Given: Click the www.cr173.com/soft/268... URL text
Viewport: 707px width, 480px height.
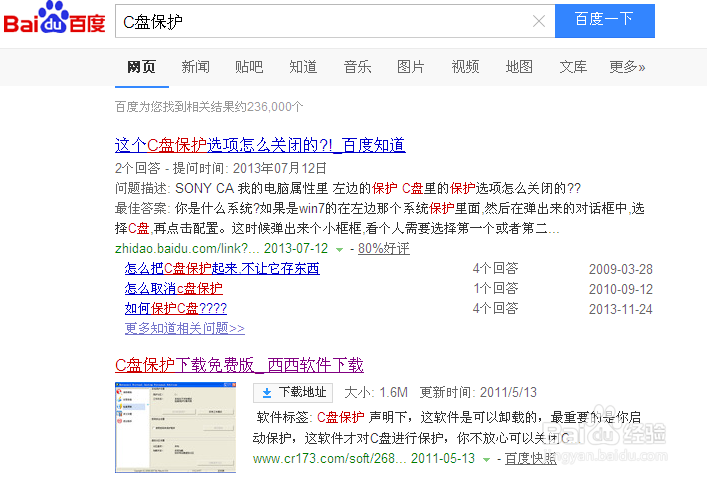Looking at the screenshot, I should point(330,458).
